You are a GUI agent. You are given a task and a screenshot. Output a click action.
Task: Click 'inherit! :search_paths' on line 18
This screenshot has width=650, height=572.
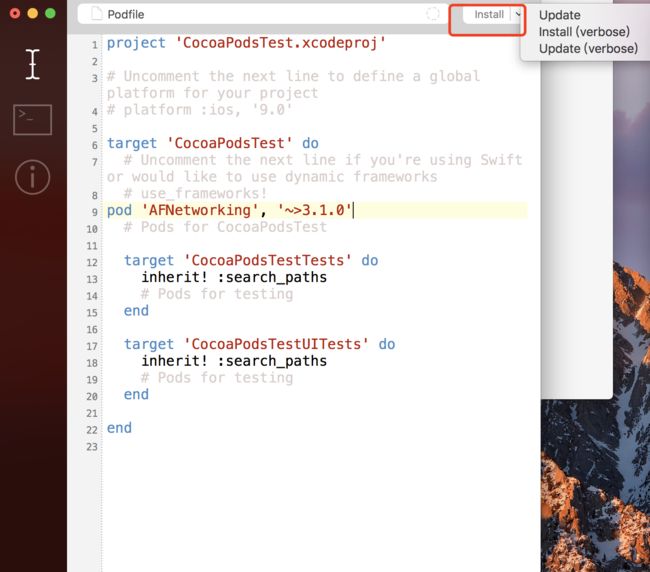[x=234, y=361]
